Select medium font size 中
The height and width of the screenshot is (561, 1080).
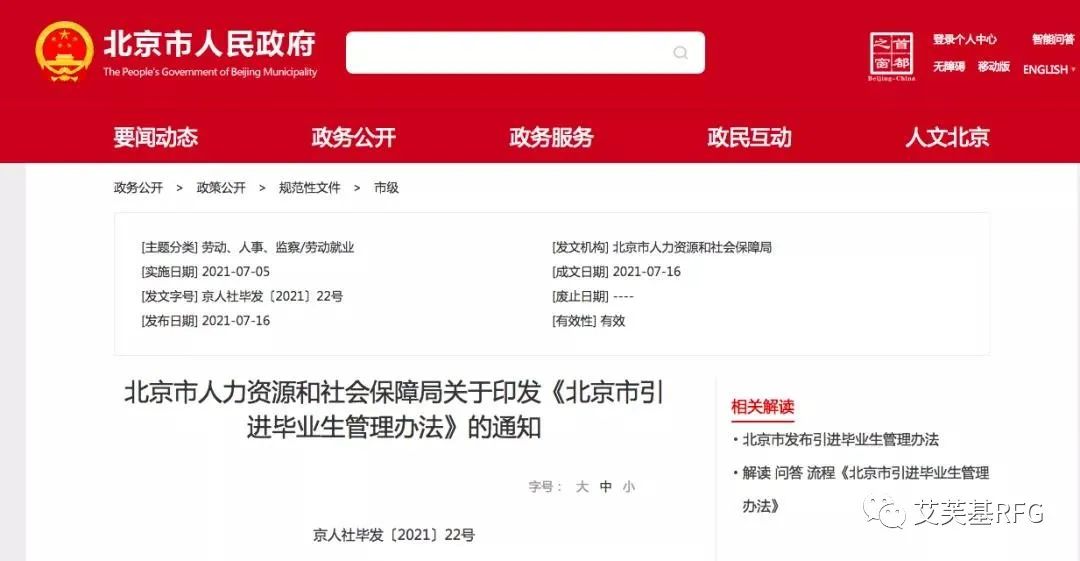tap(605, 487)
